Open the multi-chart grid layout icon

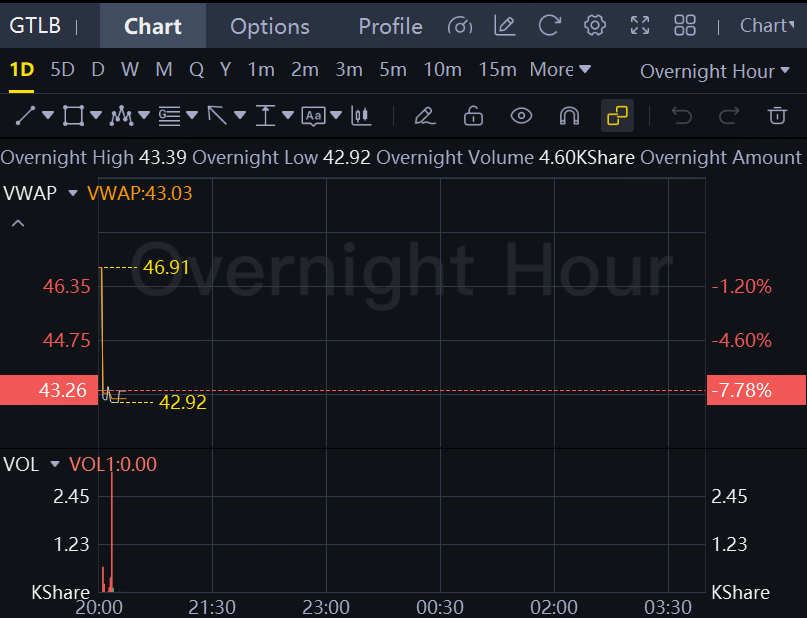(685, 26)
